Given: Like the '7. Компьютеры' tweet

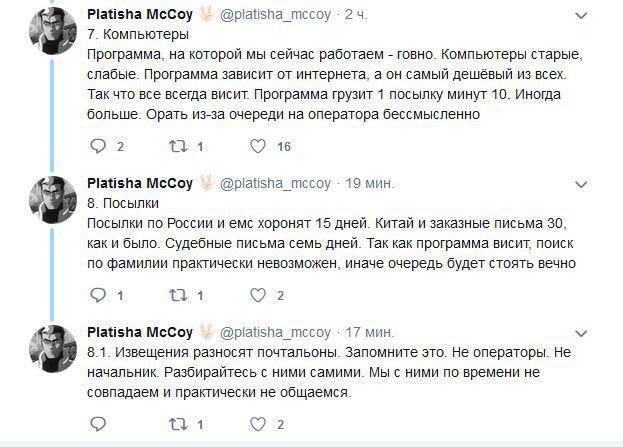Looking at the screenshot, I should pyautogui.click(x=258, y=146).
